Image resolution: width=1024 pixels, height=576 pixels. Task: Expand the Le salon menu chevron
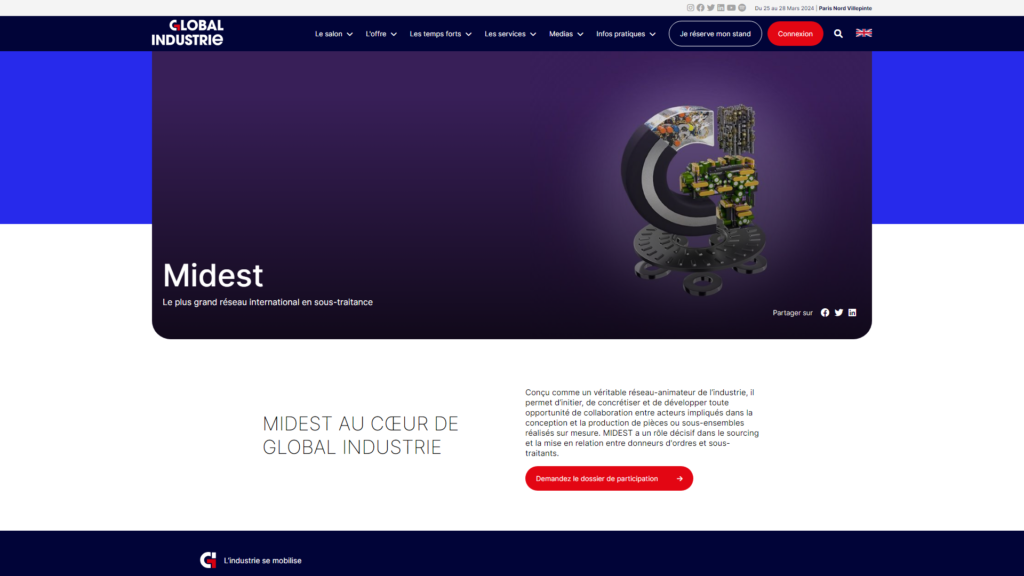point(350,35)
